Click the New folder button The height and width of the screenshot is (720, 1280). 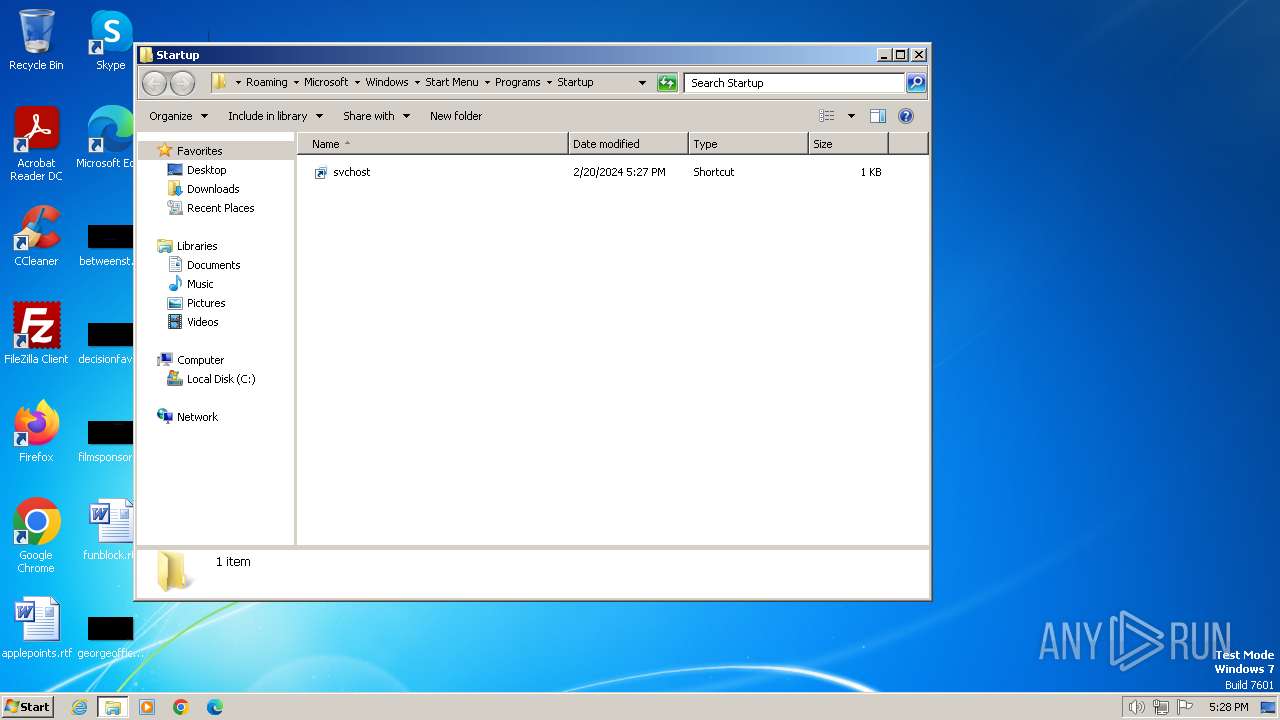click(456, 116)
